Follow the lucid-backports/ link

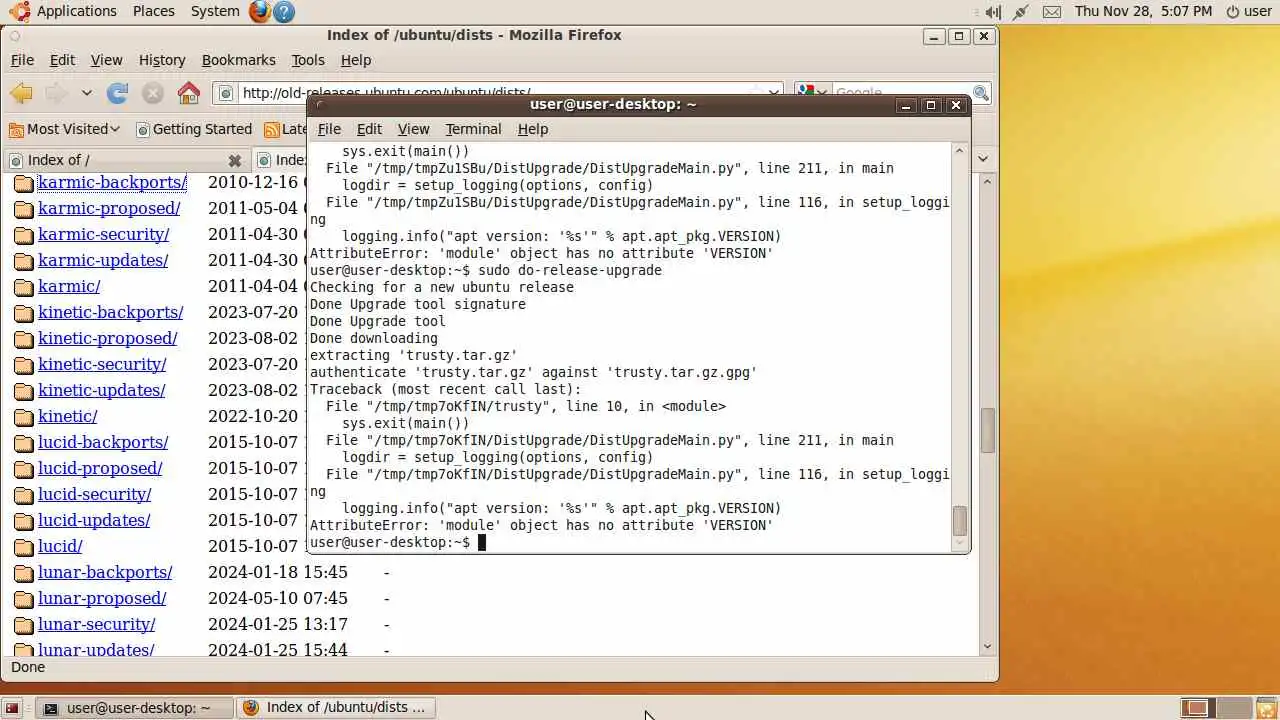(103, 442)
